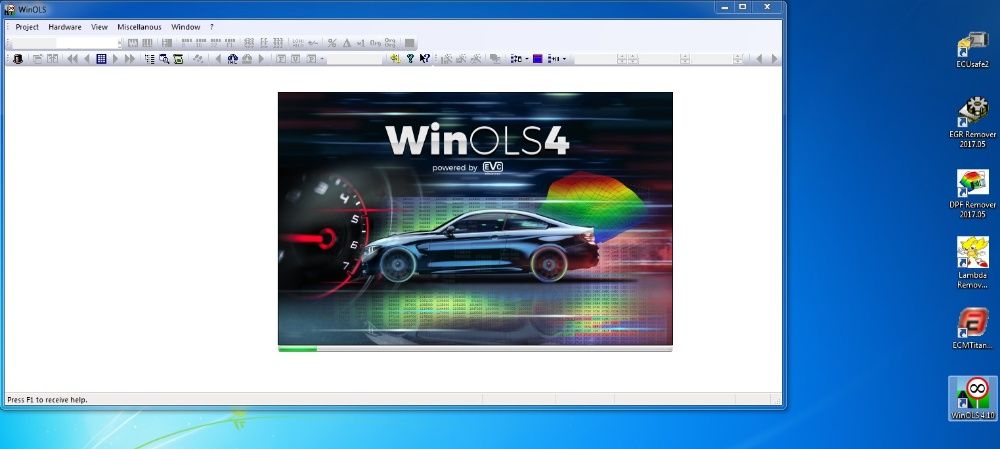Viewport: 1000px width, 449px height.
Task: Select the Lambda Remover desktop shortcut
Action: tap(973, 263)
